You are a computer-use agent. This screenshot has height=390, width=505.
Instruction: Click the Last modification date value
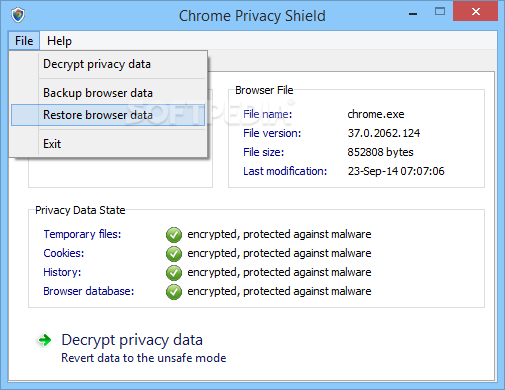[396, 171]
